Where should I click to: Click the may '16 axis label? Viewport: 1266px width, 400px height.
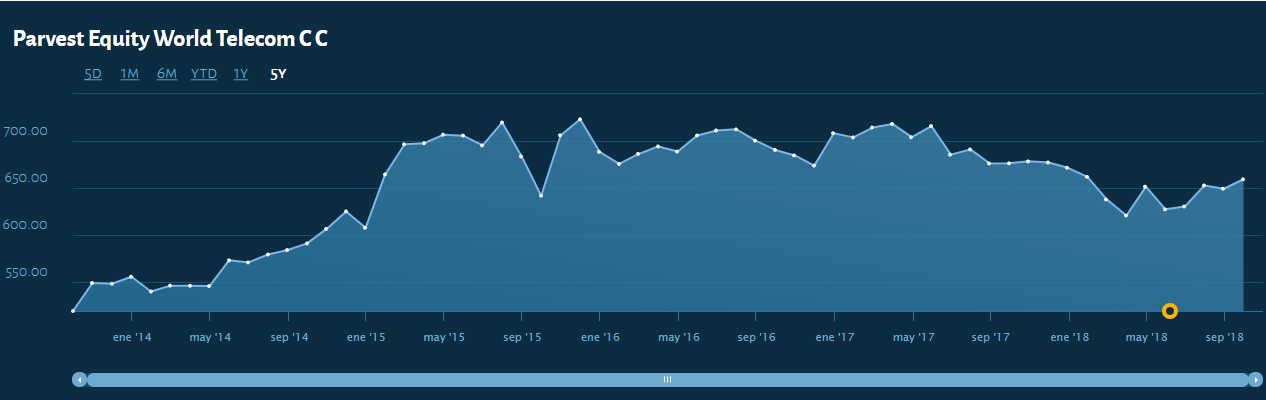point(678,338)
